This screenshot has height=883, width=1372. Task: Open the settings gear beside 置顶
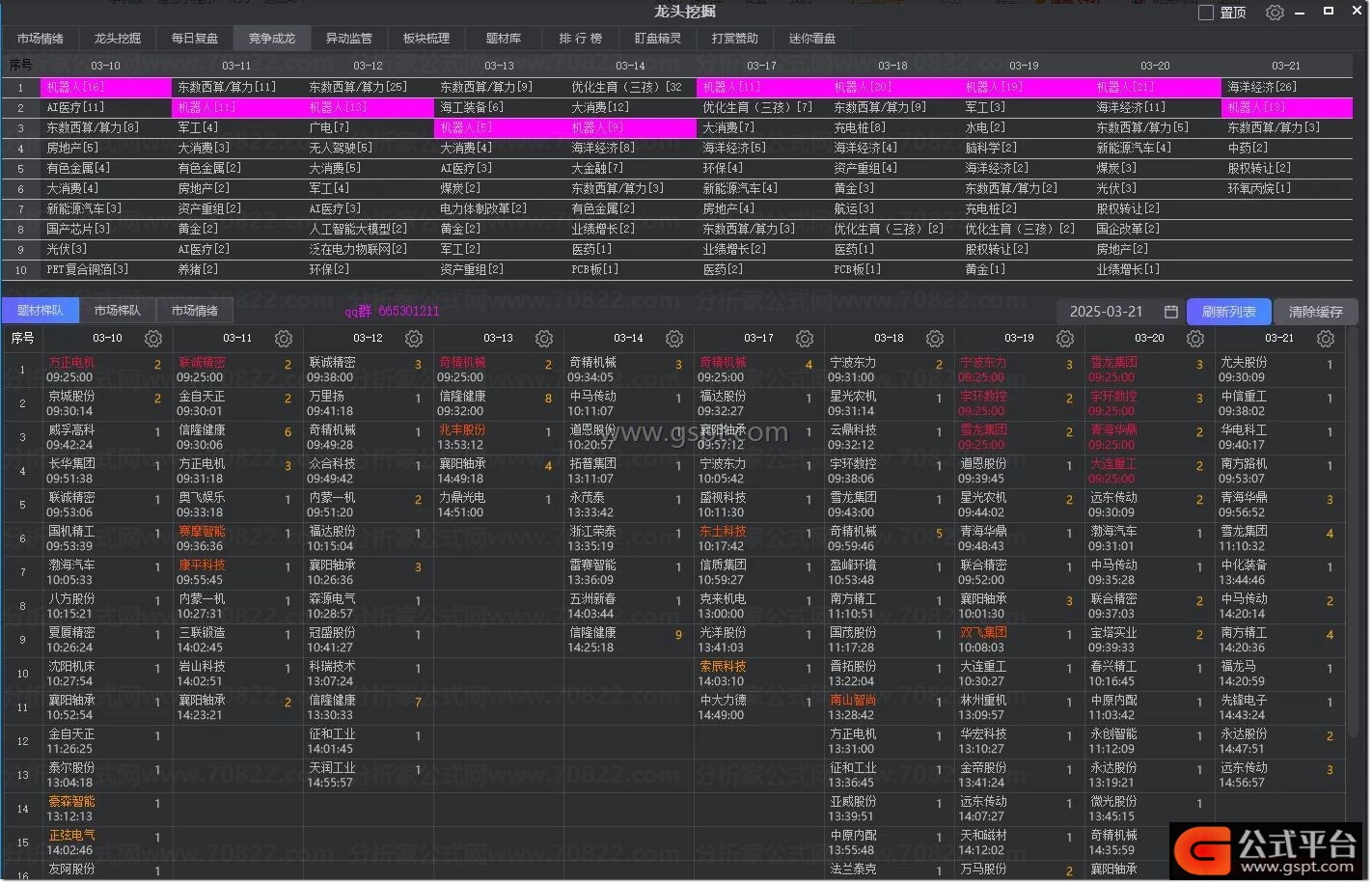pyautogui.click(x=1275, y=13)
